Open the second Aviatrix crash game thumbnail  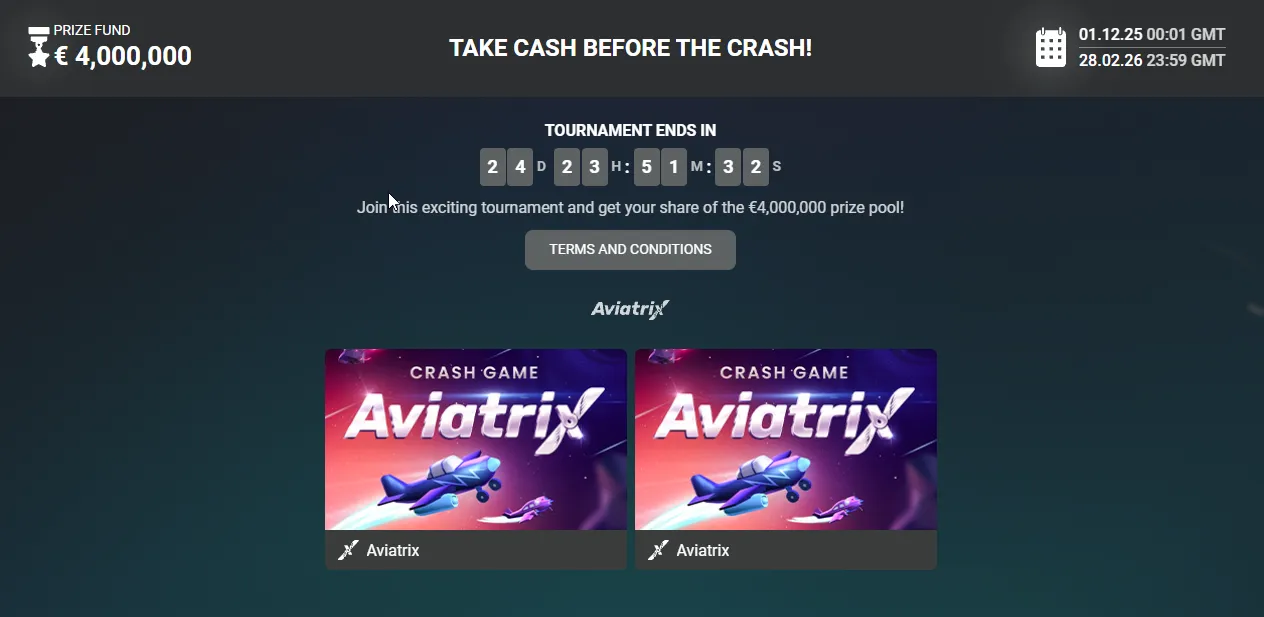[786, 439]
